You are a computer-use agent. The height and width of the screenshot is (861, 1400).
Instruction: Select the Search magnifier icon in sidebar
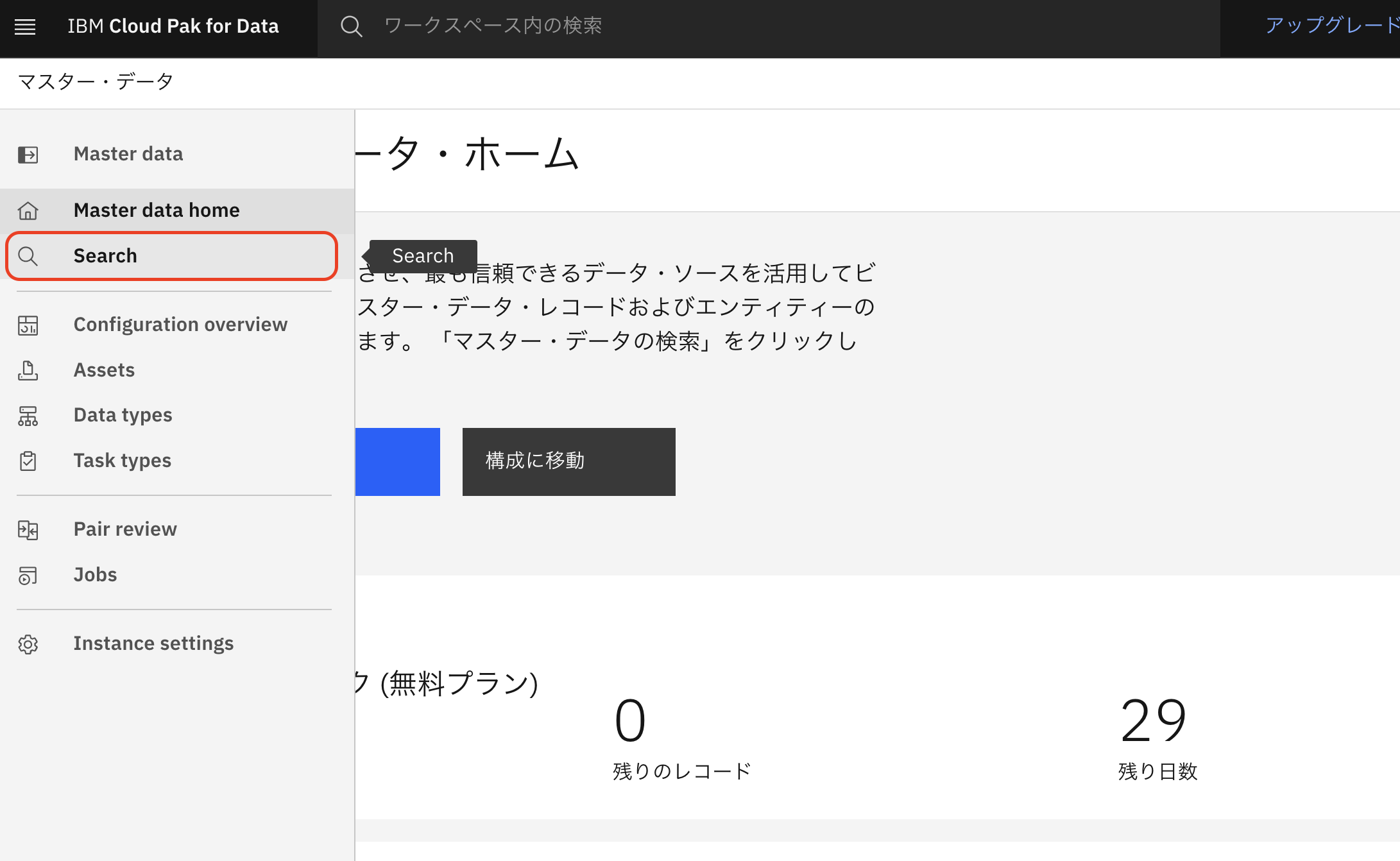click(28, 255)
